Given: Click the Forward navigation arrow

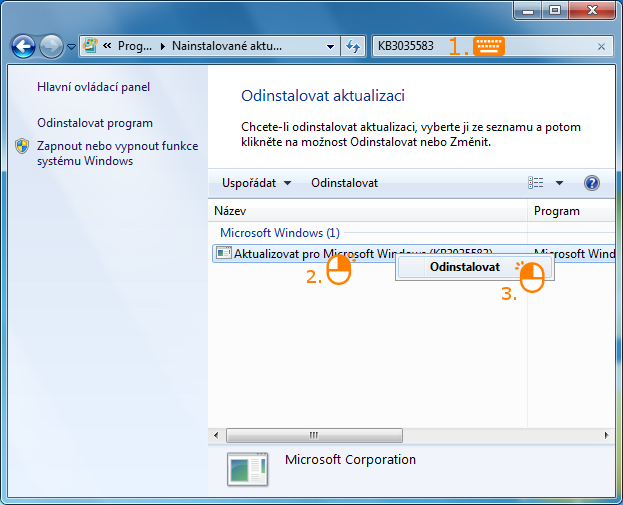Looking at the screenshot, I should click(51, 46).
